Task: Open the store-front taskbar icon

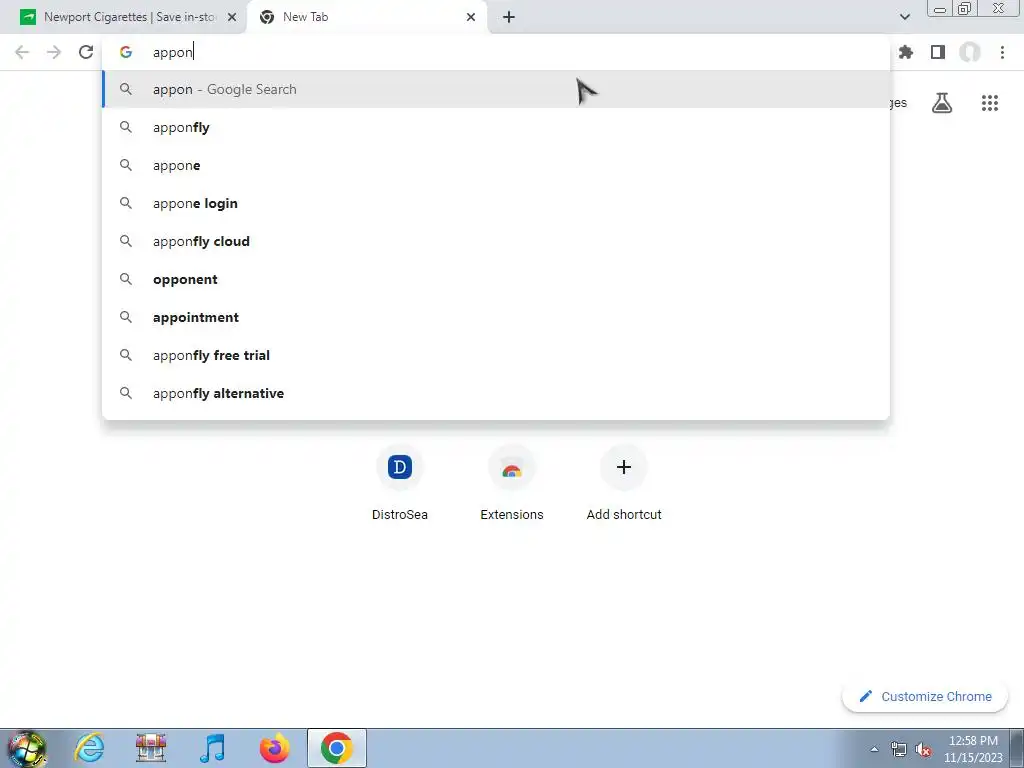Action: [x=151, y=748]
